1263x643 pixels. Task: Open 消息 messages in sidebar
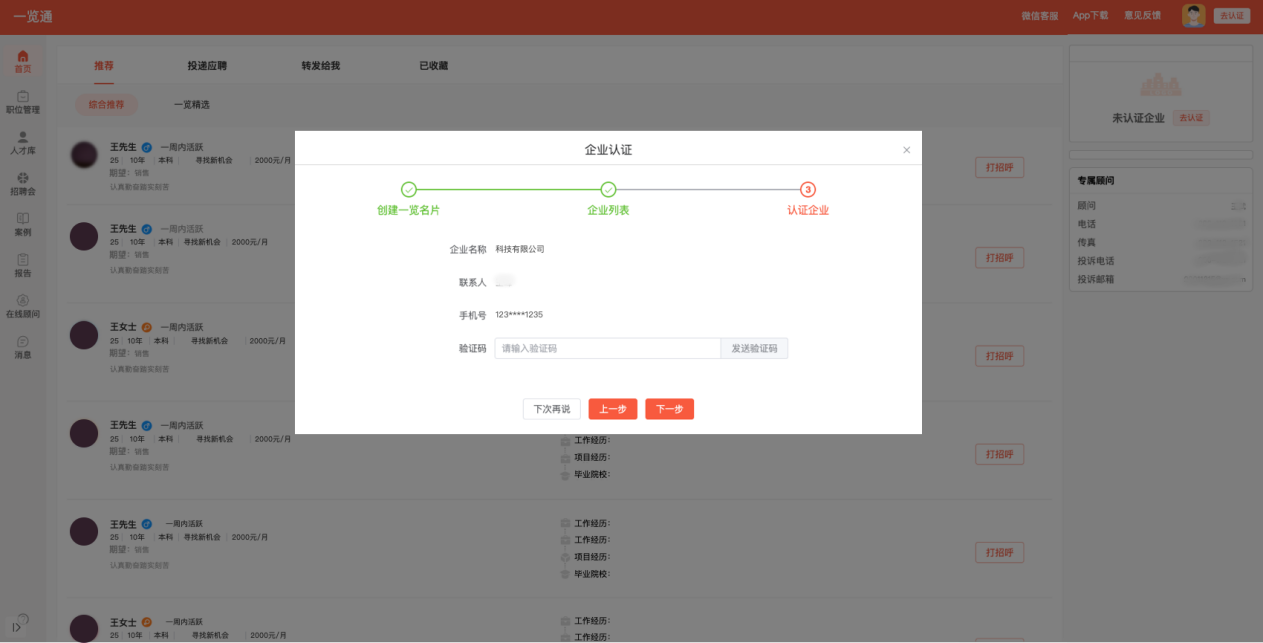22,348
